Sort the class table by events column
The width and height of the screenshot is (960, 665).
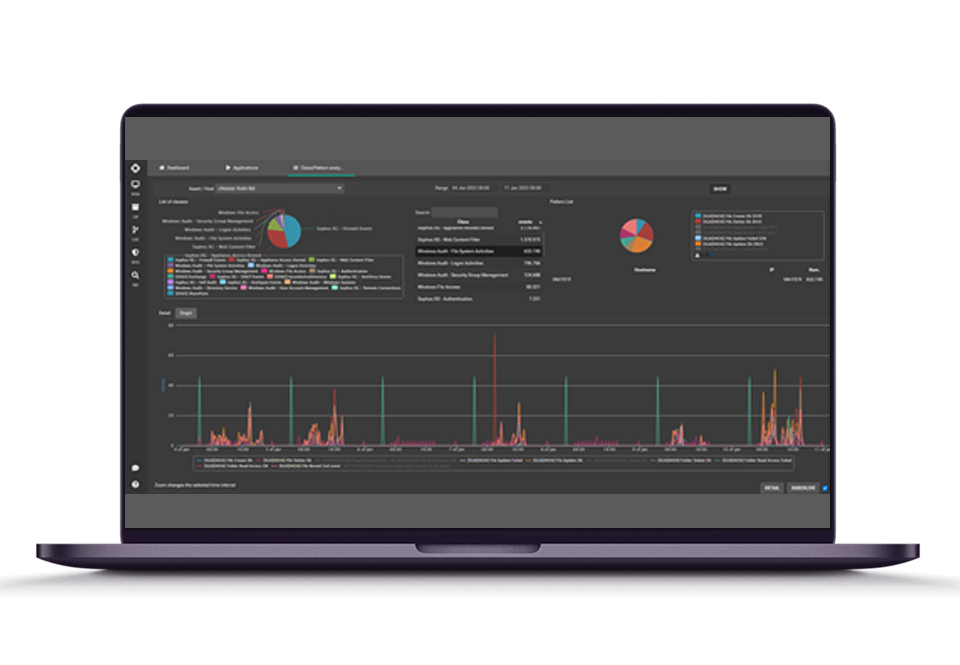(528, 222)
